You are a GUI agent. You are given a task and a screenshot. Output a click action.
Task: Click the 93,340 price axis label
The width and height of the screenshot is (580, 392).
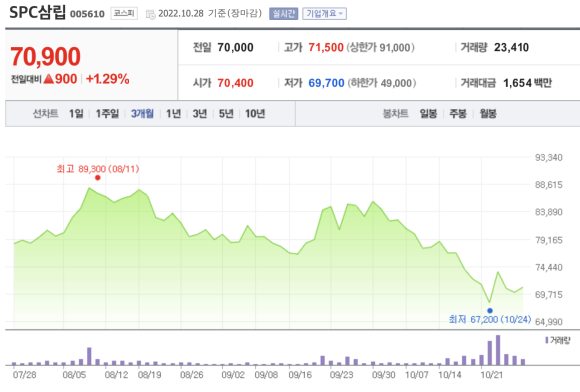click(549, 158)
